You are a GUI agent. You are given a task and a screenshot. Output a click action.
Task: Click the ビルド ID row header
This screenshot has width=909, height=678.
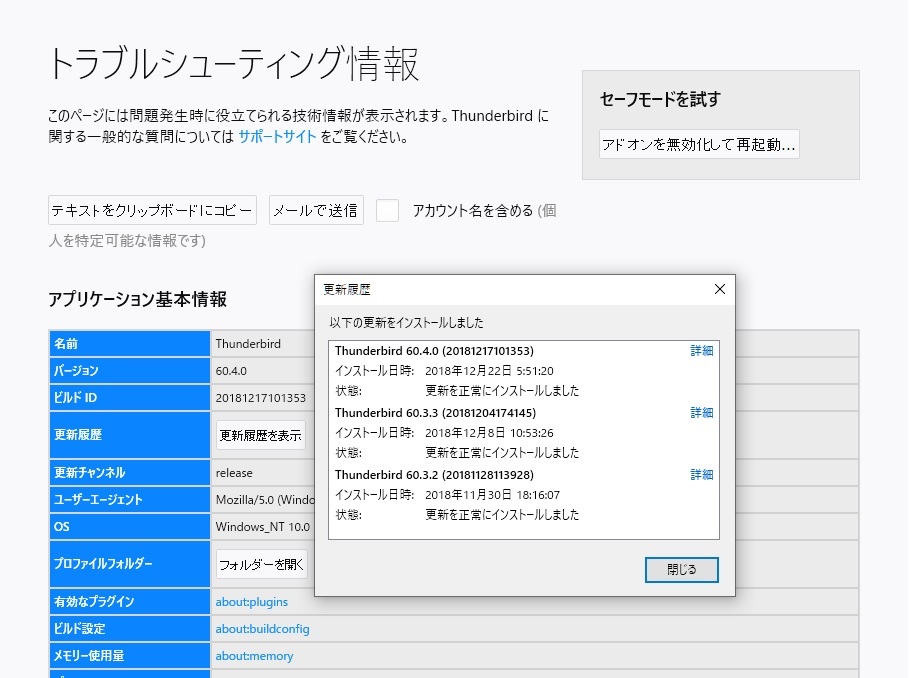129,398
